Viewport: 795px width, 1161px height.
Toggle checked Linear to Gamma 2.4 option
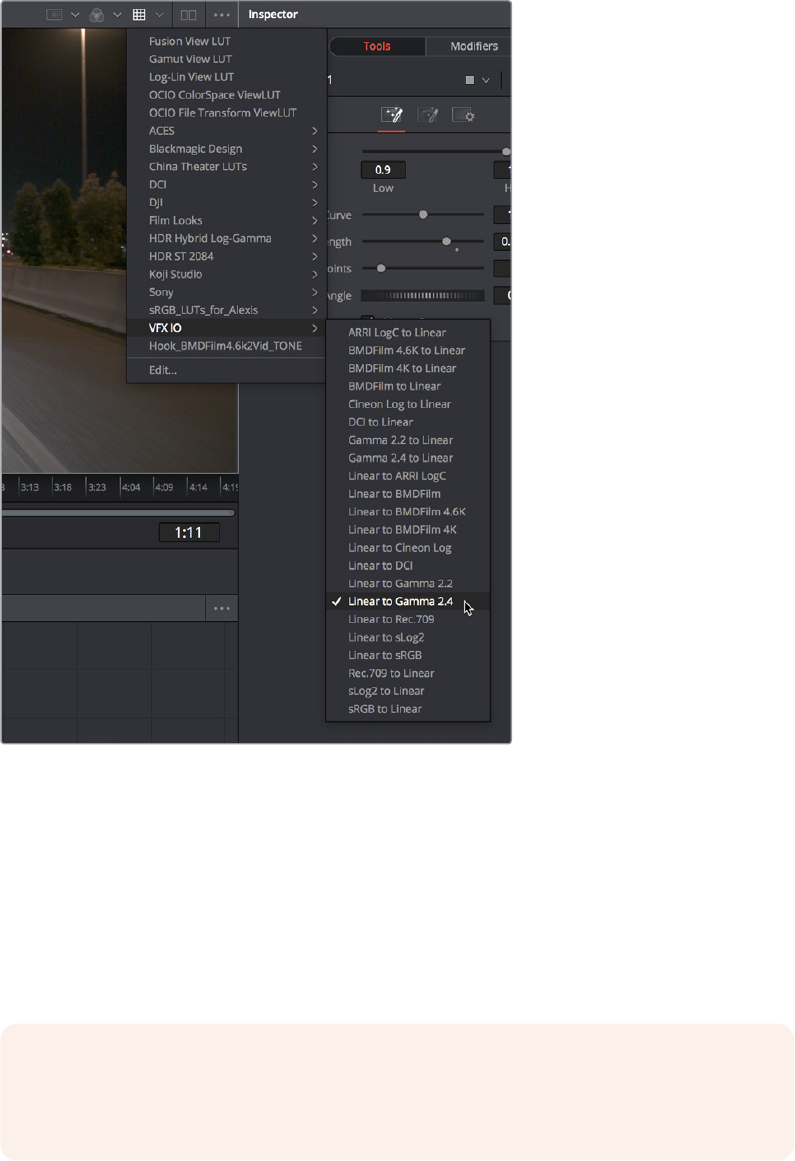click(x=408, y=601)
